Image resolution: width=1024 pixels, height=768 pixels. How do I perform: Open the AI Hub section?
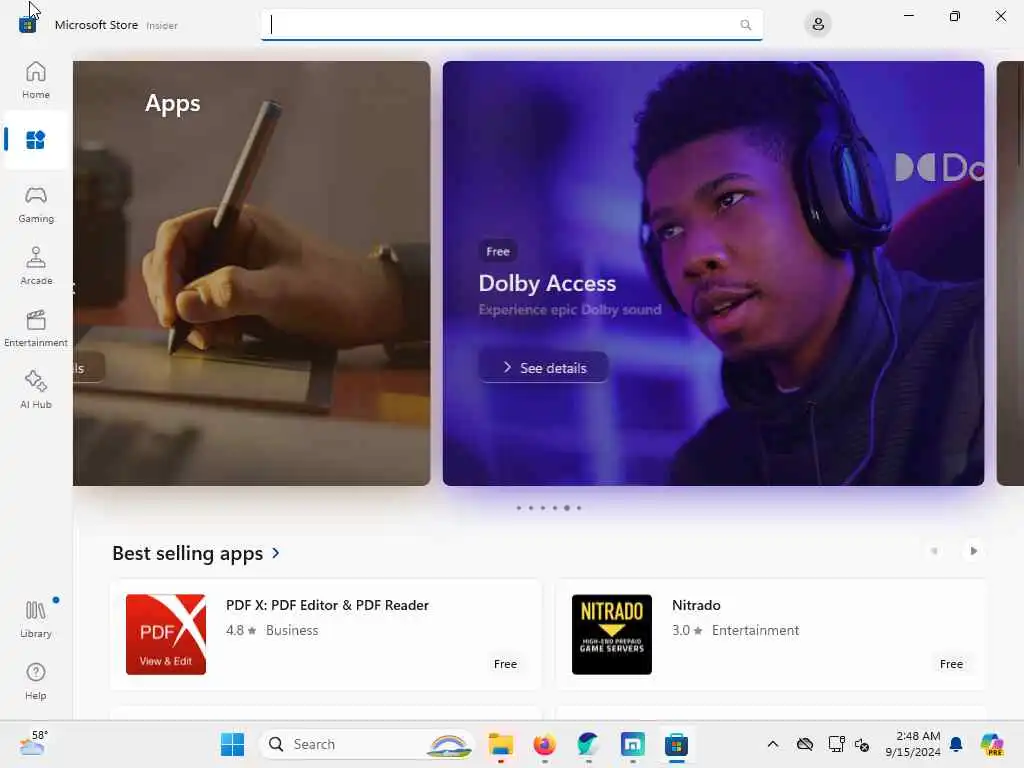click(x=36, y=391)
